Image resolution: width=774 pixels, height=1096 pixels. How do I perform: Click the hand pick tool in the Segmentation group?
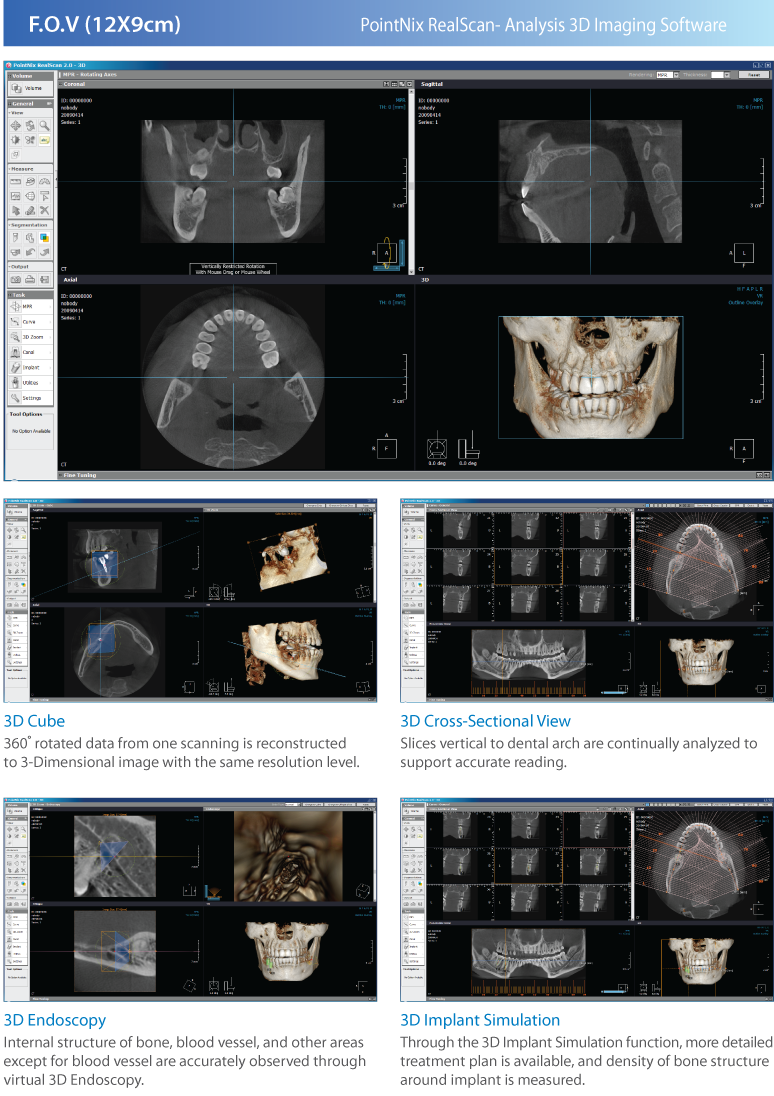(x=30, y=238)
